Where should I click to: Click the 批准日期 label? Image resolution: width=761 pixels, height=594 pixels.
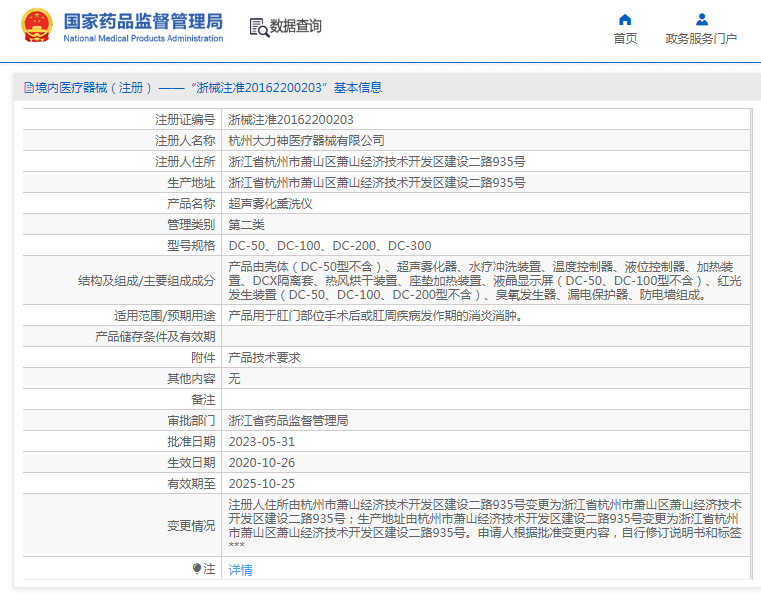[191, 442]
